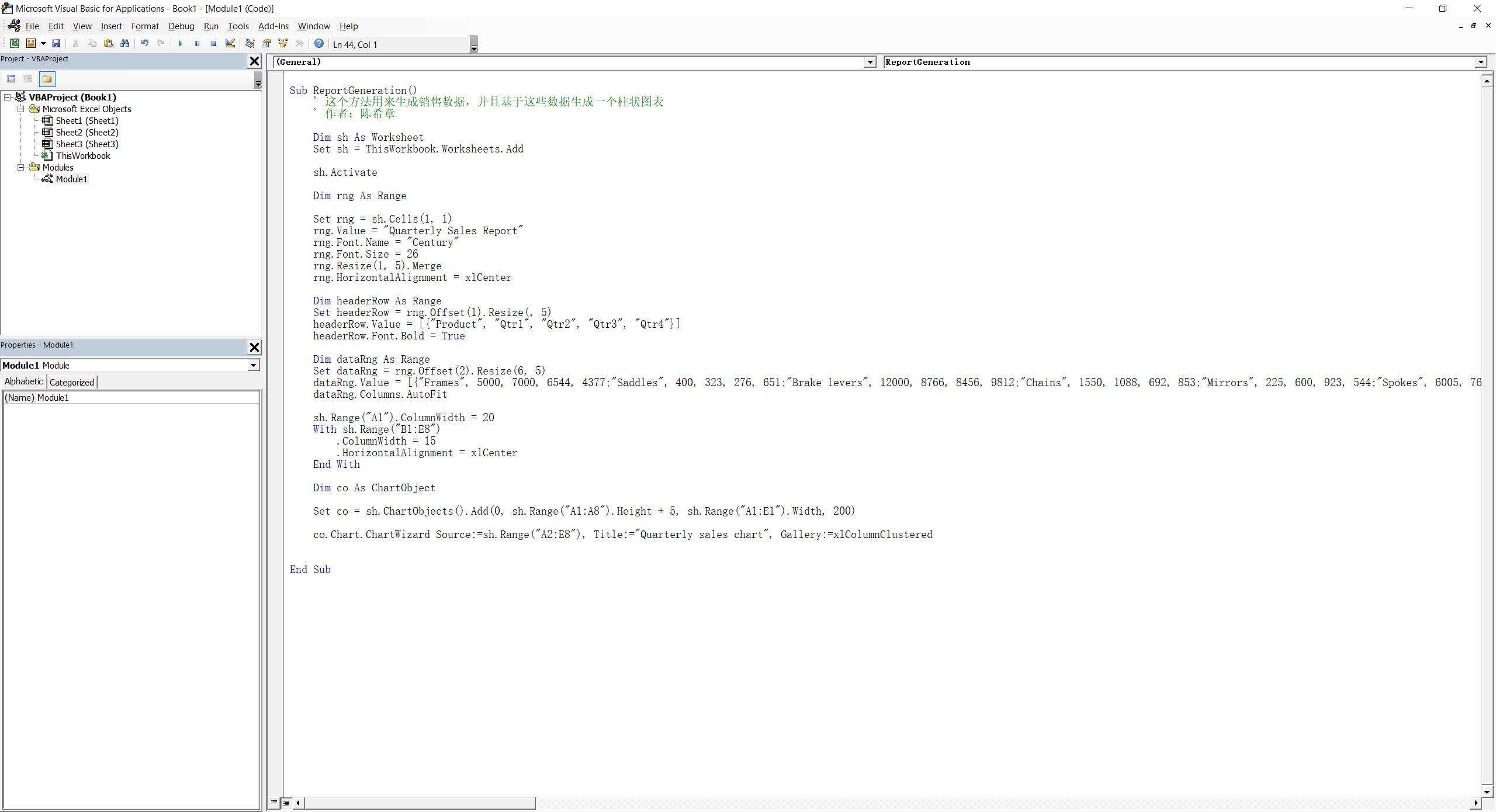Click the Reset stop button in toolbar

point(214,43)
